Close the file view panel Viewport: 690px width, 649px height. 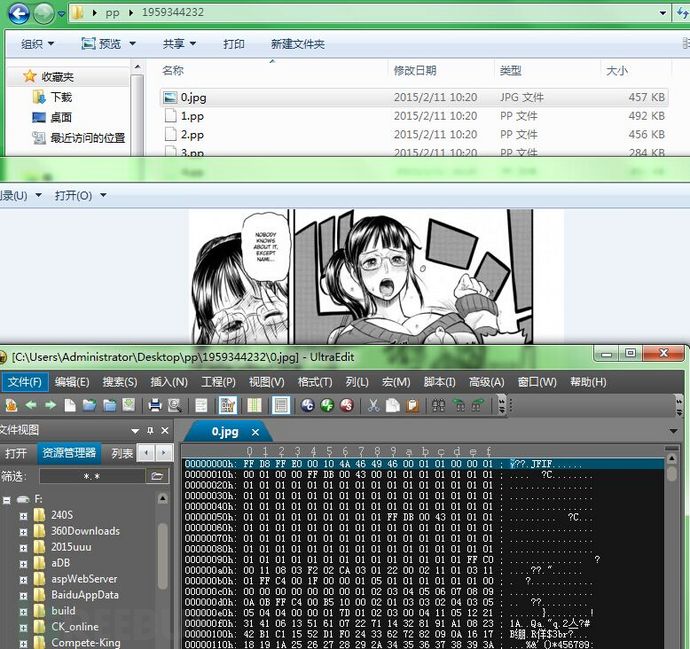click(165, 430)
